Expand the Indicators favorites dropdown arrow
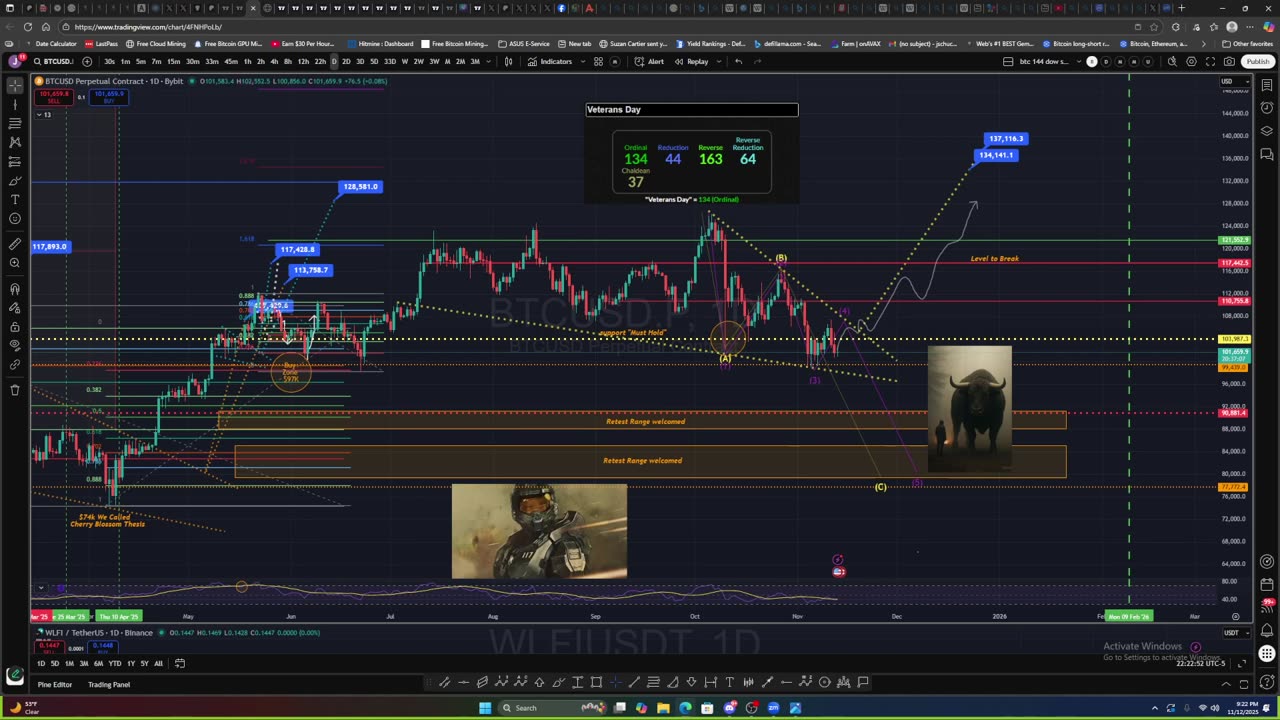1280x720 pixels. [582, 61]
